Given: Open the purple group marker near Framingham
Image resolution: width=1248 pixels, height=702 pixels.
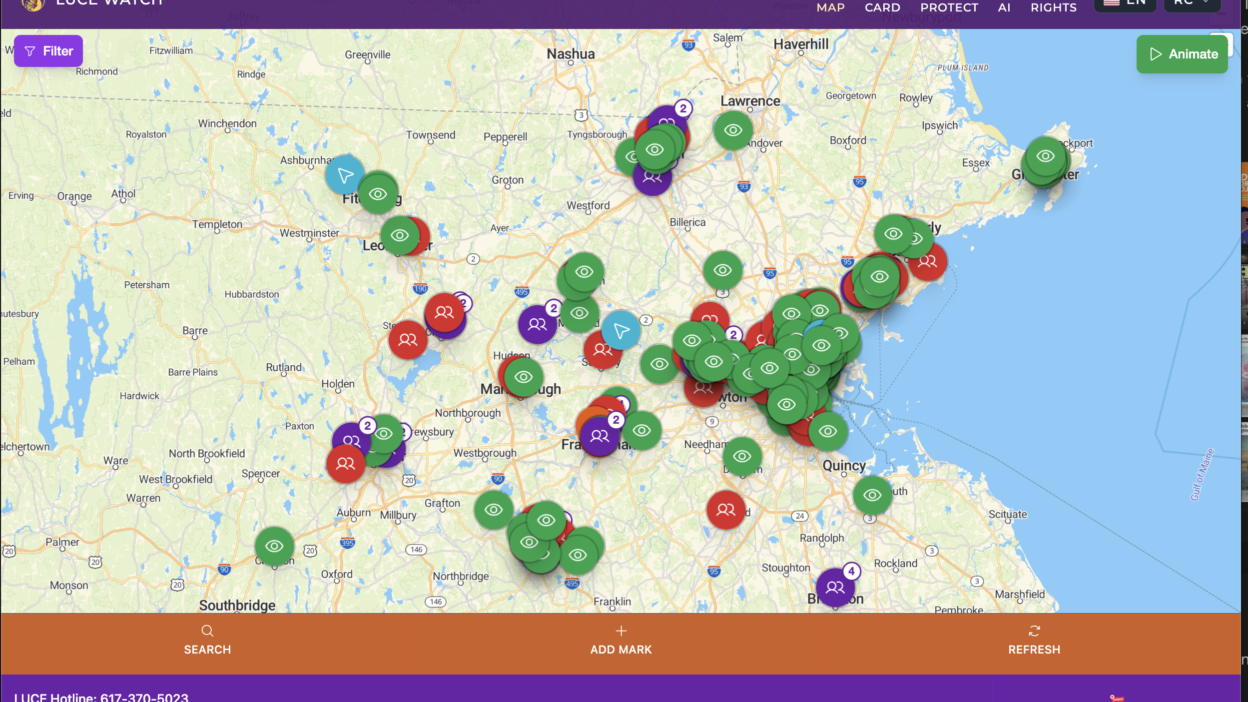Looking at the screenshot, I should pos(599,436).
